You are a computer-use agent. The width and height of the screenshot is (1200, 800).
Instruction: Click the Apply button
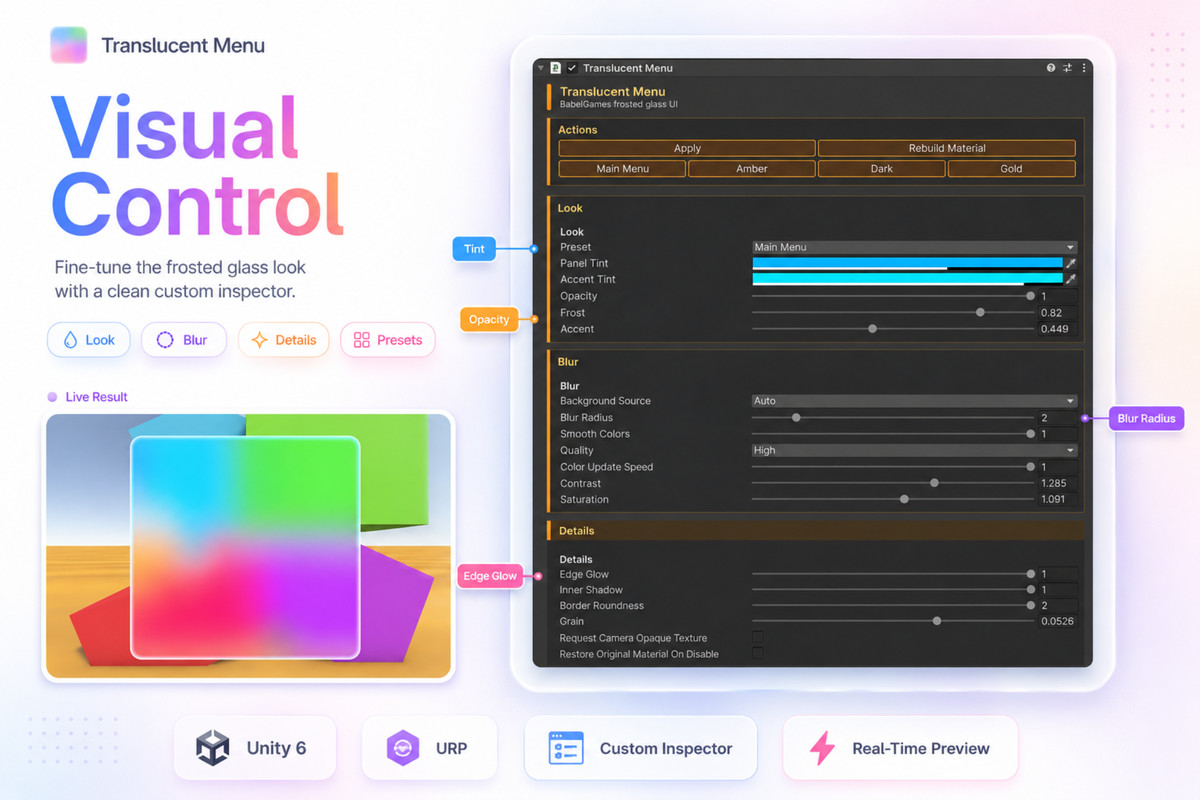687,148
